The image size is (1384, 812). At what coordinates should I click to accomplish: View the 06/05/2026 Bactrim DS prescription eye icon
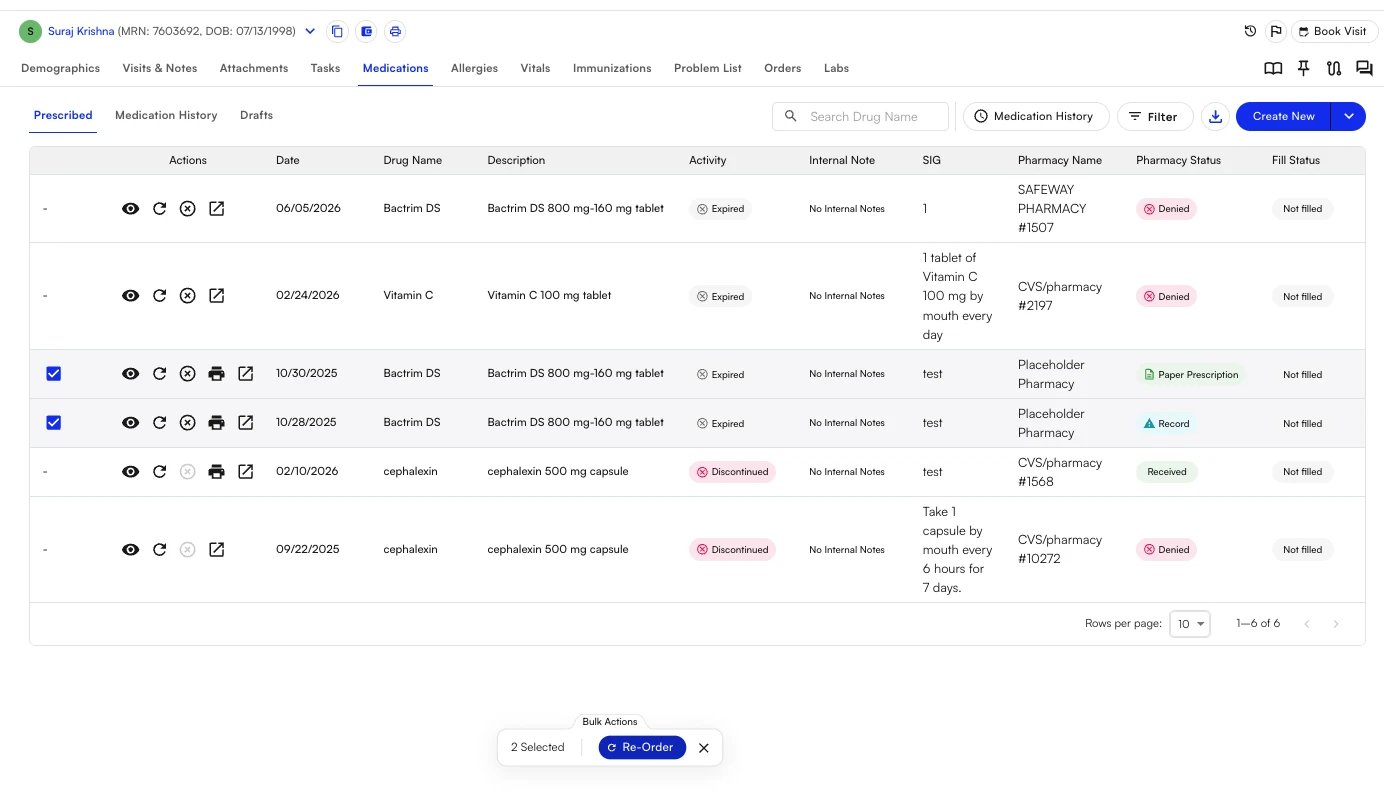[x=130, y=209]
